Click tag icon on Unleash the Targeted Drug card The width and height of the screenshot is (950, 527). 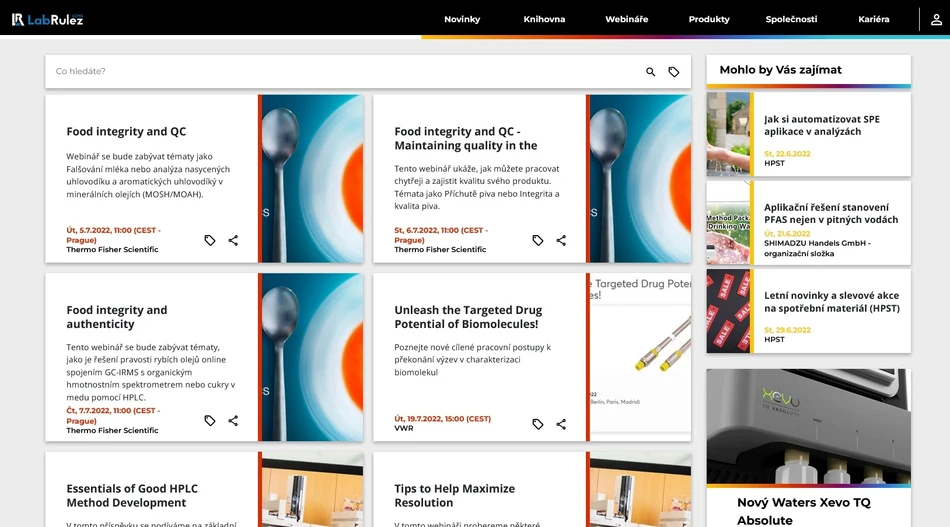tap(537, 424)
